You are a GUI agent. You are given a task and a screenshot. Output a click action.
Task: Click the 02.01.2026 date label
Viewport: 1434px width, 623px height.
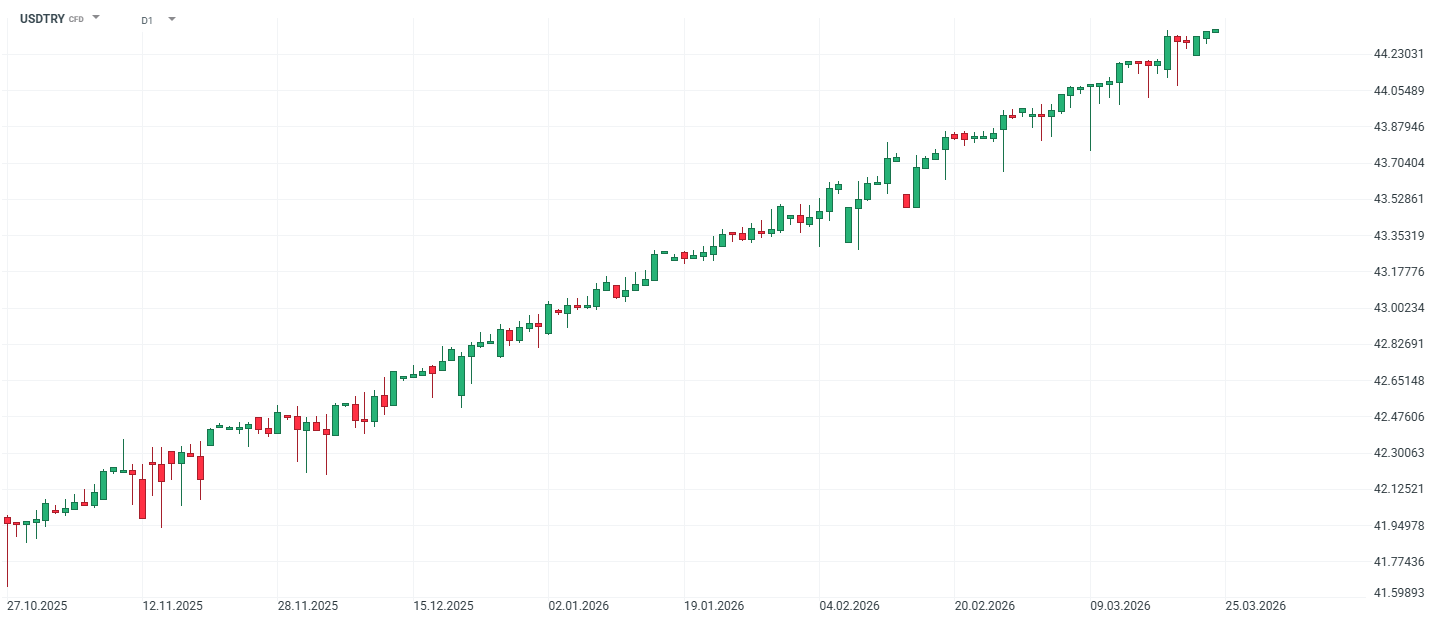click(578, 606)
